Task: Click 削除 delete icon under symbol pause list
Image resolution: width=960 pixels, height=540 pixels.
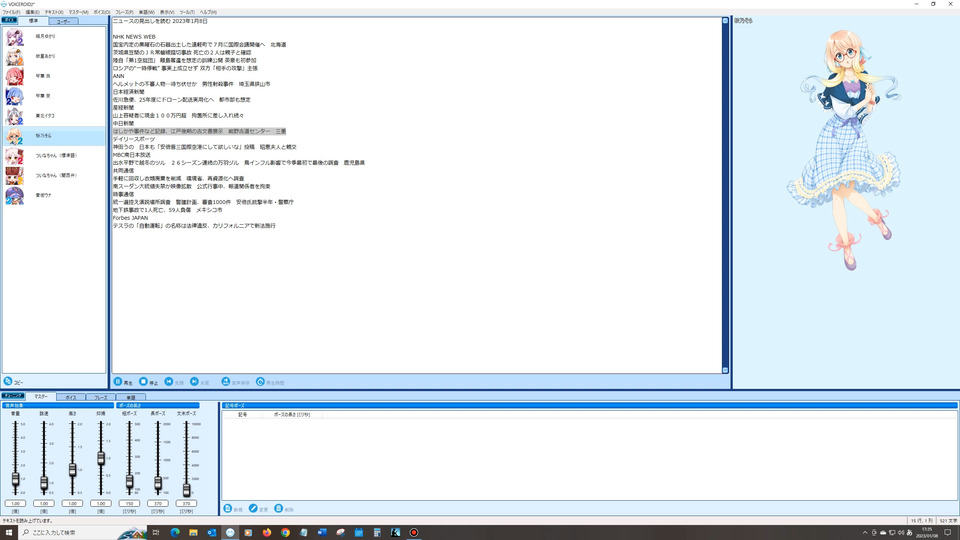Action: click(279, 508)
